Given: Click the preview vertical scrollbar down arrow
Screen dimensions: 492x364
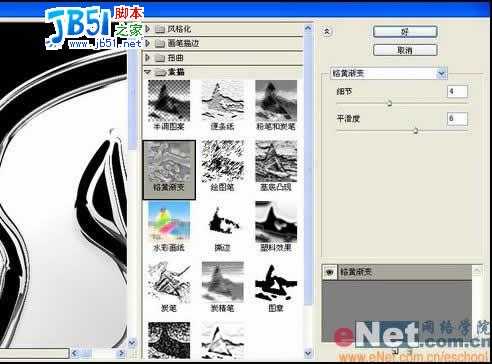Looking at the screenshot, I should 132,342.
